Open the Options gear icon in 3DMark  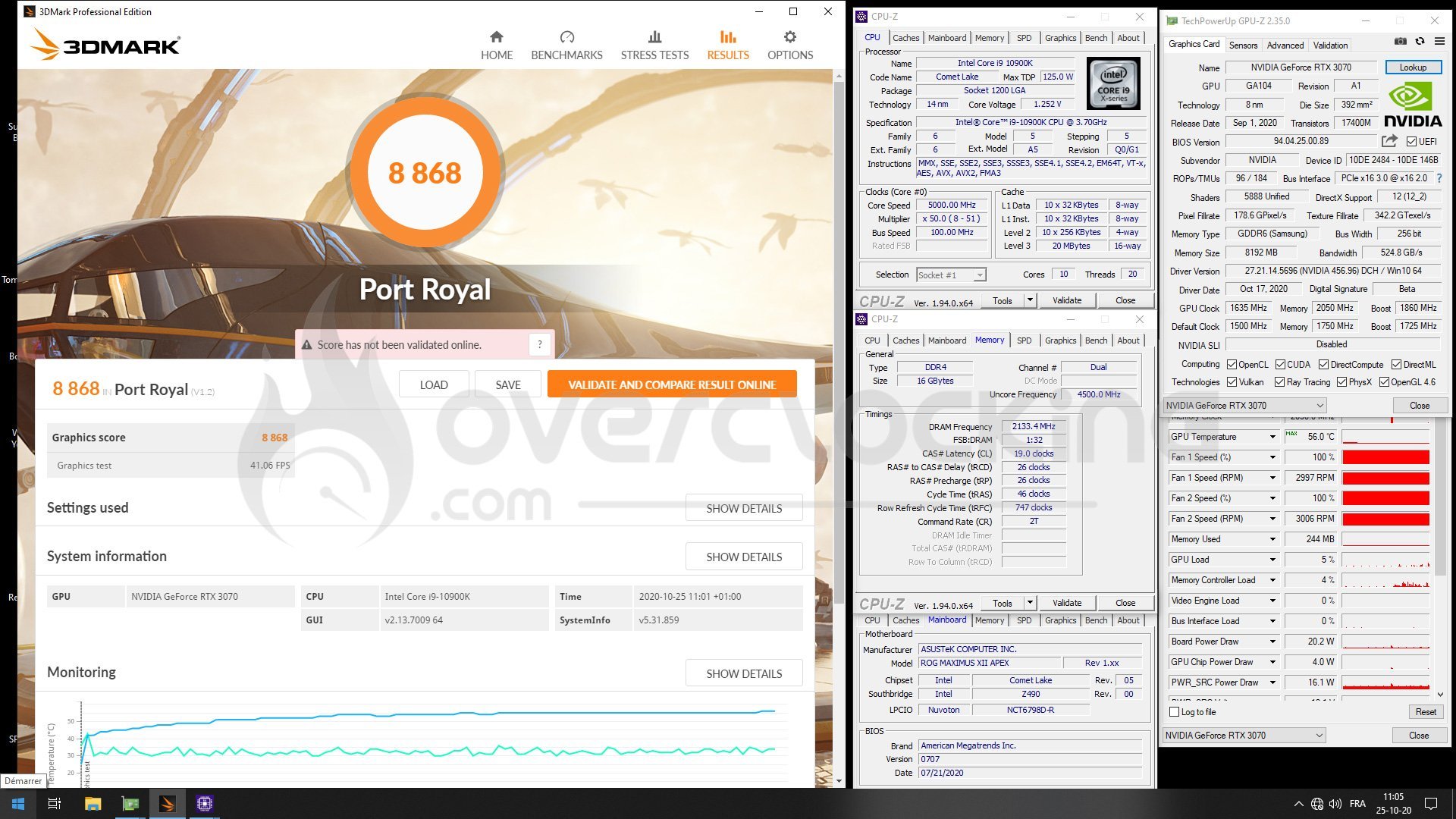pos(790,37)
